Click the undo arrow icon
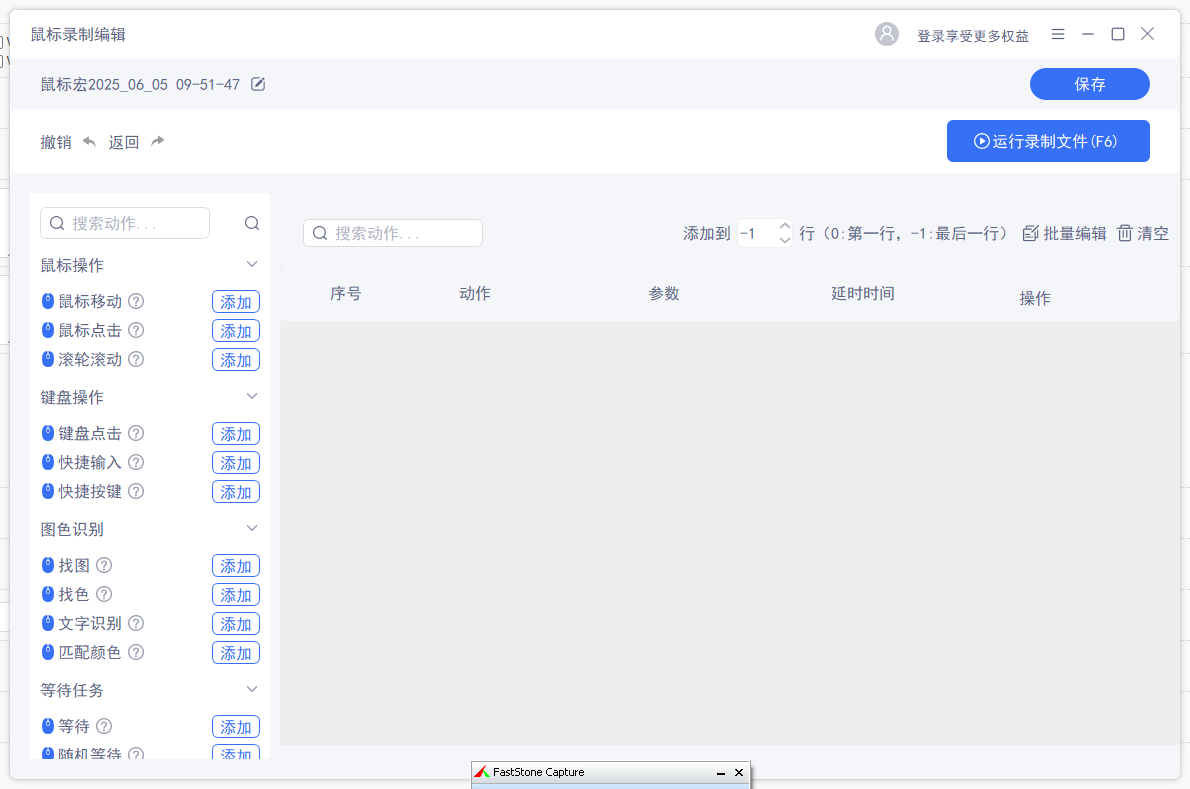The height and width of the screenshot is (789, 1190). tap(89, 142)
